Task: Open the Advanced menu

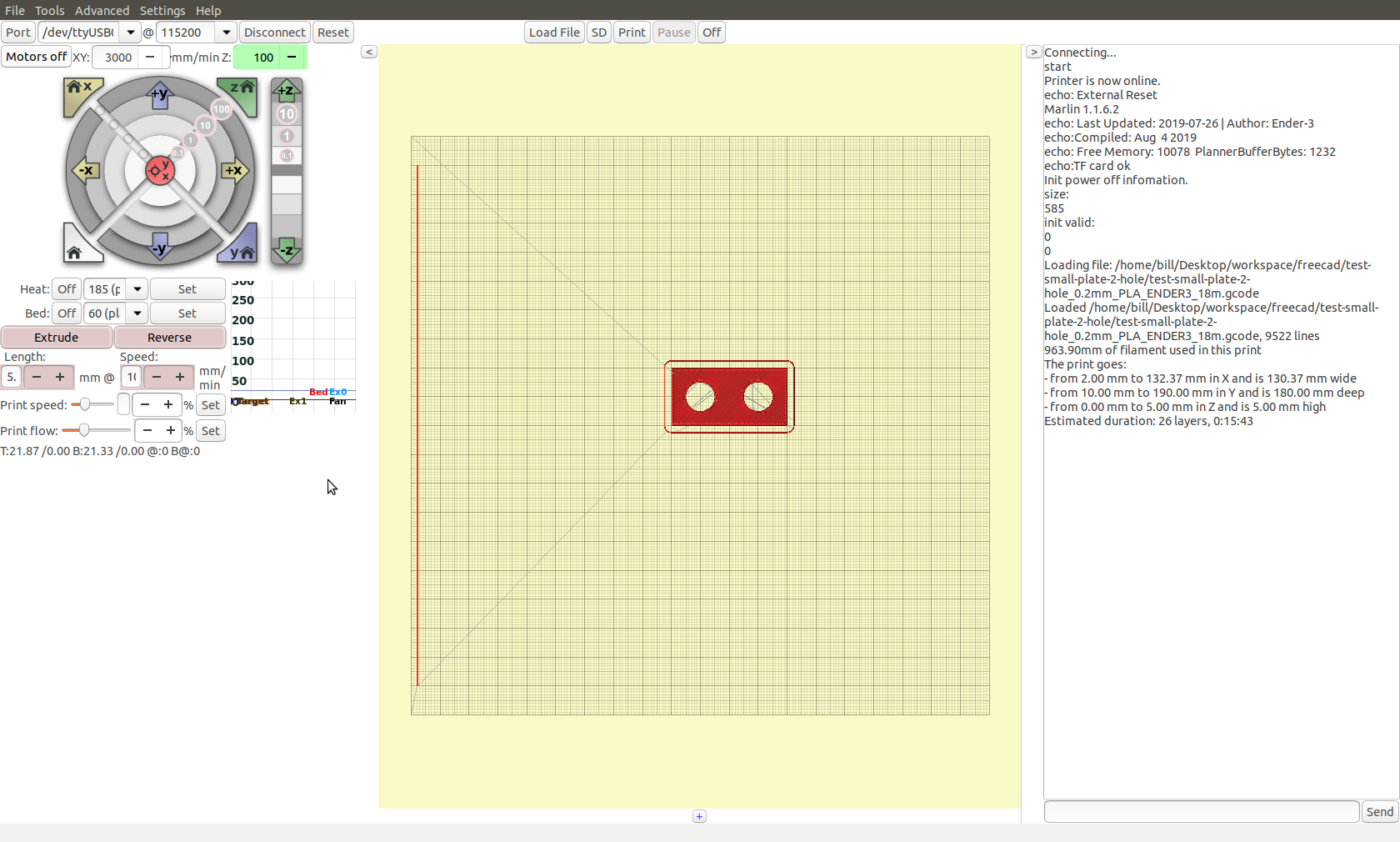Action: point(102,10)
